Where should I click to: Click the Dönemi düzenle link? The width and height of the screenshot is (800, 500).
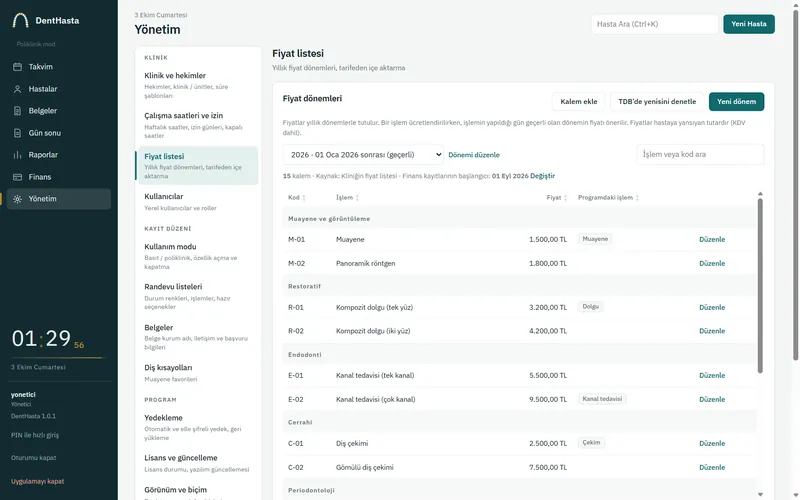point(474,155)
